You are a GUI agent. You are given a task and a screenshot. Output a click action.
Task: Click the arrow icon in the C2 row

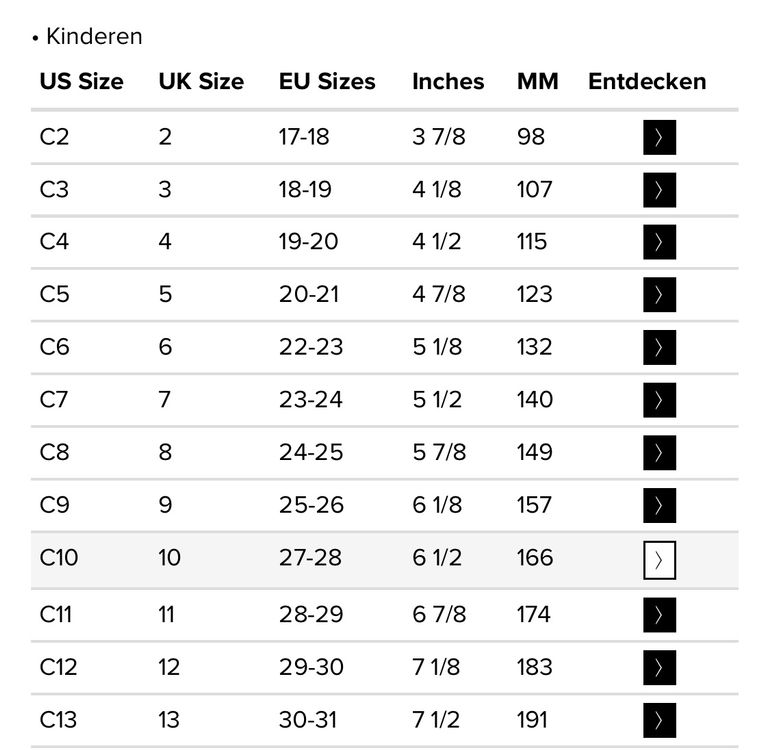659,137
